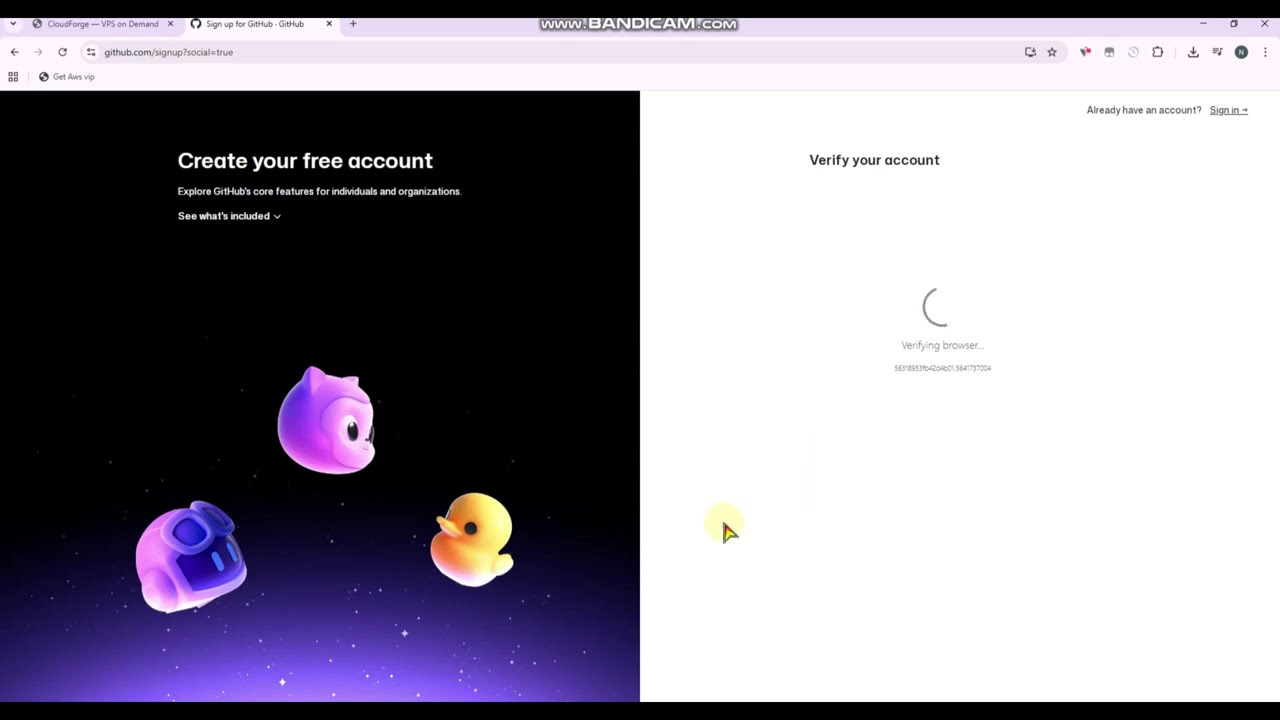
Task: Click the Verify your account heading
Action: click(x=874, y=160)
